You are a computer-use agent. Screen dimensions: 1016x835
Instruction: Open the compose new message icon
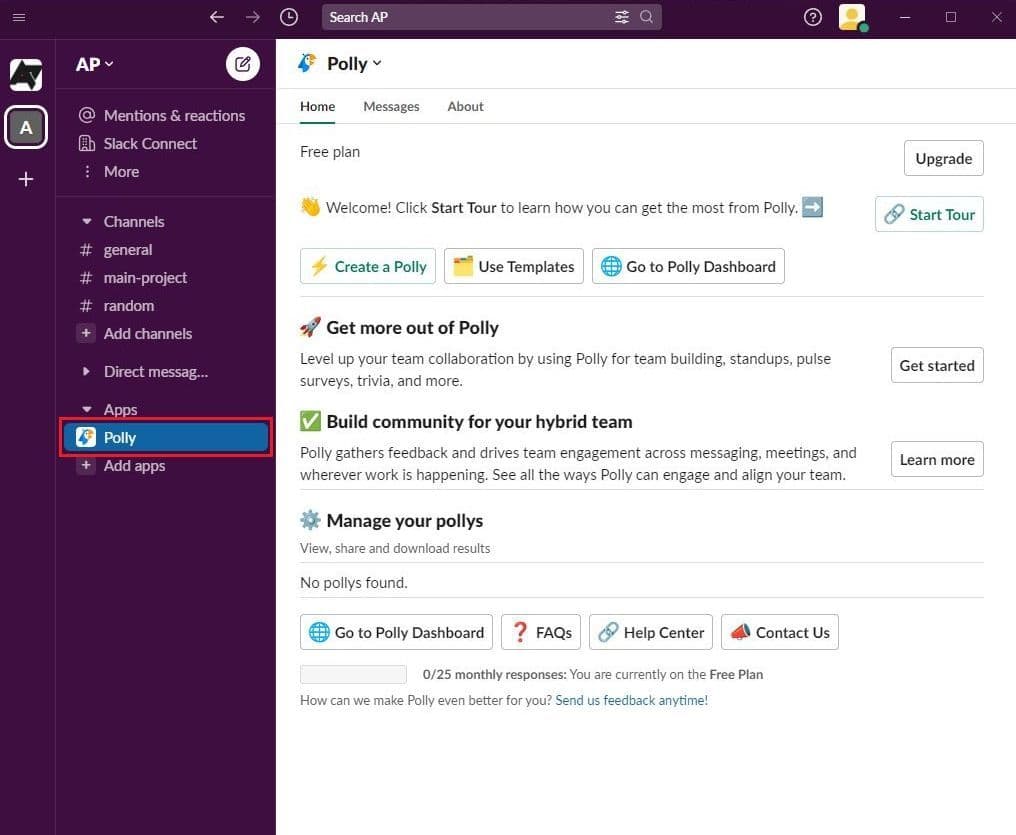[242, 63]
